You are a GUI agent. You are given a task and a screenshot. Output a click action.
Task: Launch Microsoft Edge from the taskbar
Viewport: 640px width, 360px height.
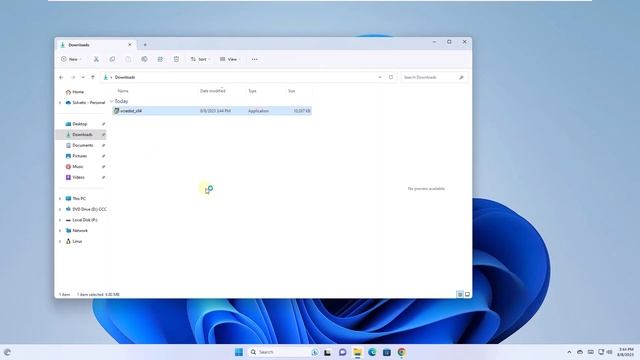click(x=372, y=352)
